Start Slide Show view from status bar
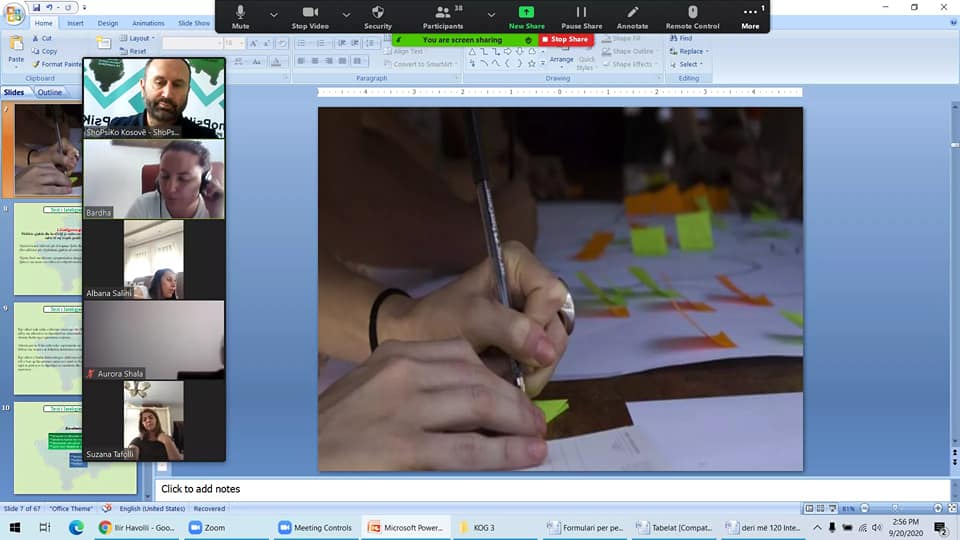960x540 pixels. coord(832,508)
